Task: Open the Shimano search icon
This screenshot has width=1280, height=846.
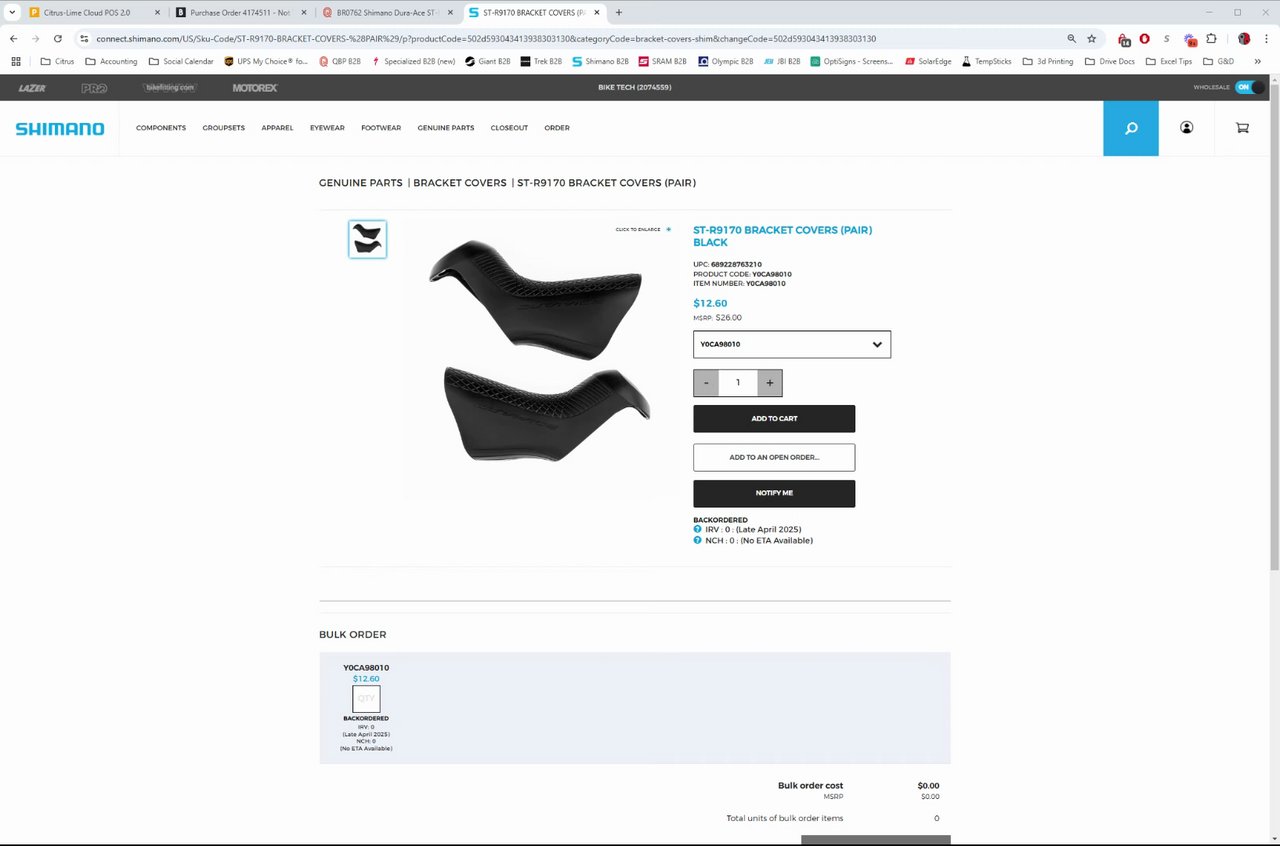Action: tap(1131, 128)
